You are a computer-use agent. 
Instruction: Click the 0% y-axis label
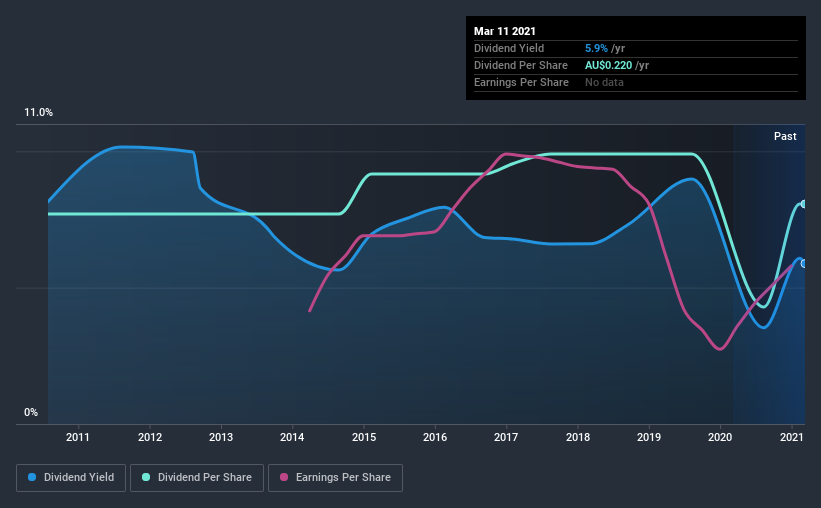31,413
